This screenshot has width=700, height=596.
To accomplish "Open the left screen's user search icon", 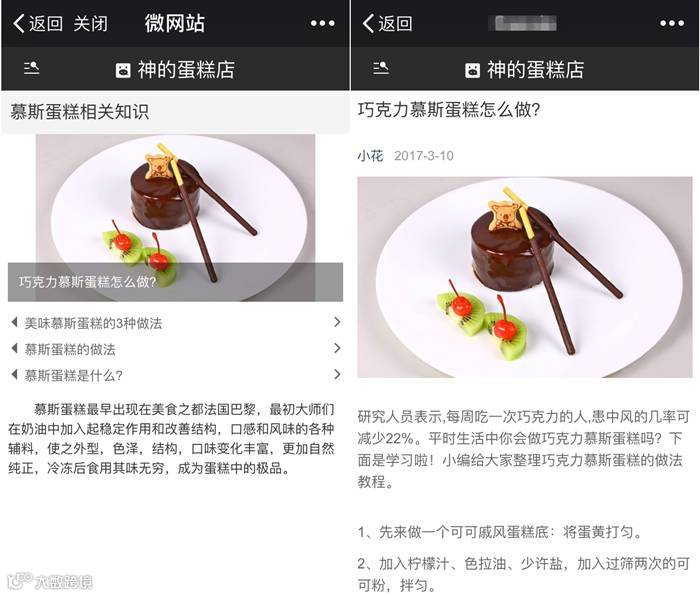I will click(x=31, y=68).
